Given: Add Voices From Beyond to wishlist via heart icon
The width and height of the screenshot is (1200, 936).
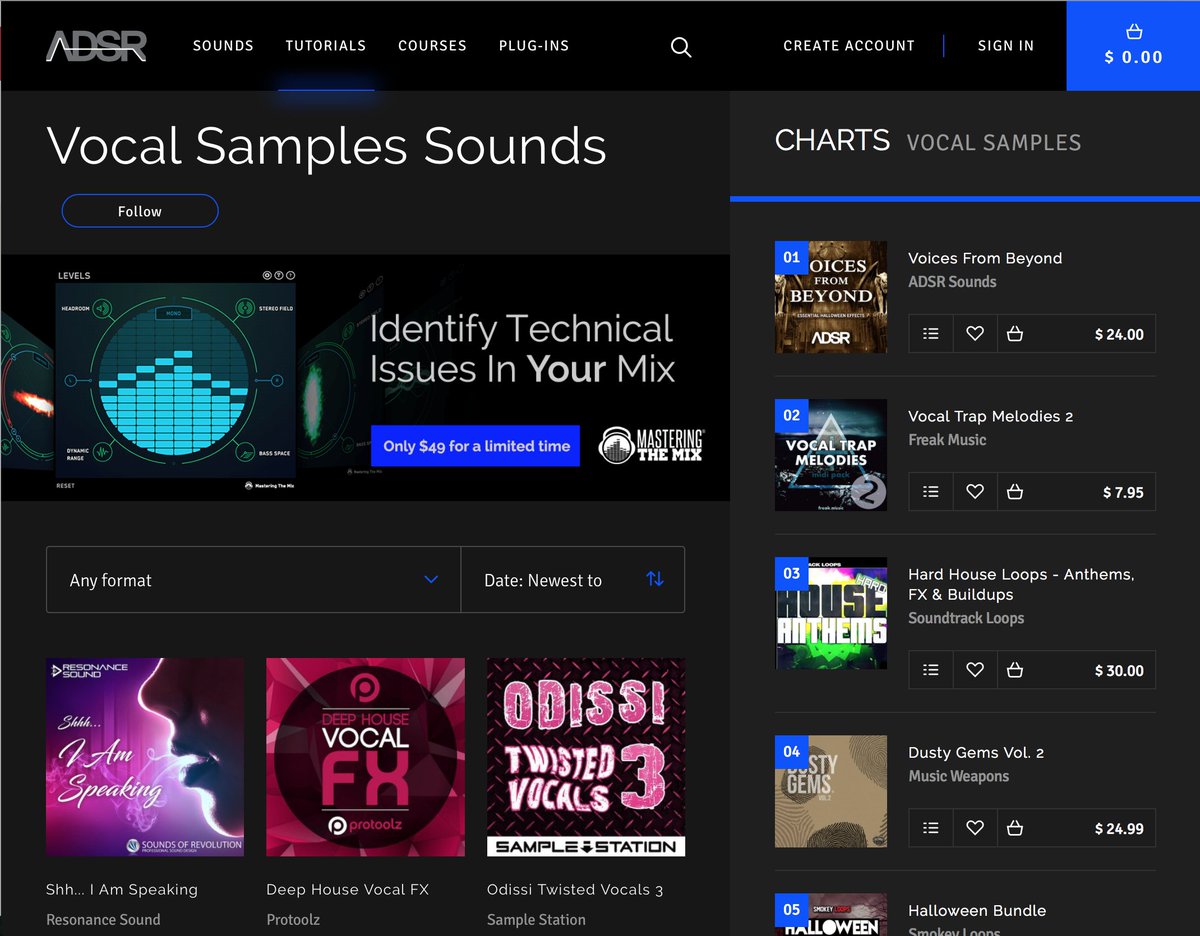Looking at the screenshot, I should (975, 333).
